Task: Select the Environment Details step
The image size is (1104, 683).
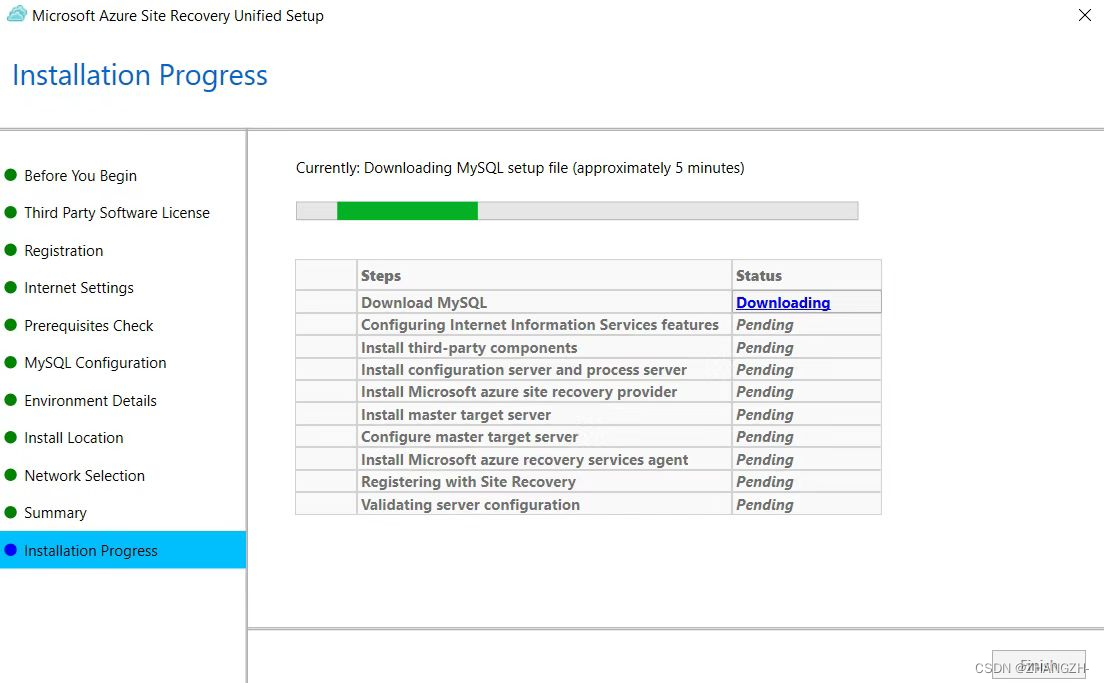Action: point(90,401)
